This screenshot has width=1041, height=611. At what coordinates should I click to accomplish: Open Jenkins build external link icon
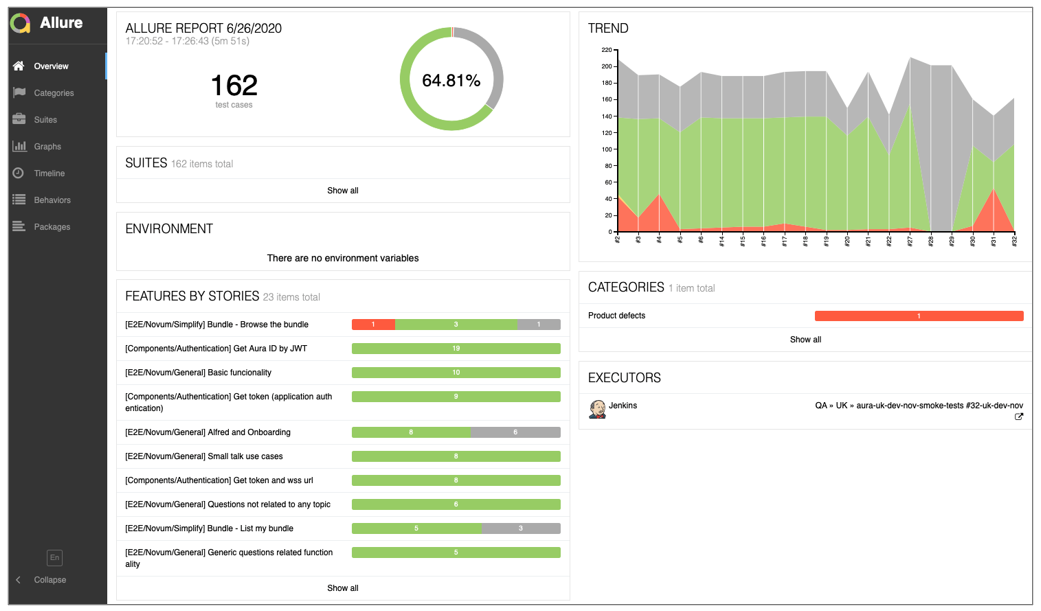click(1018, 417)
